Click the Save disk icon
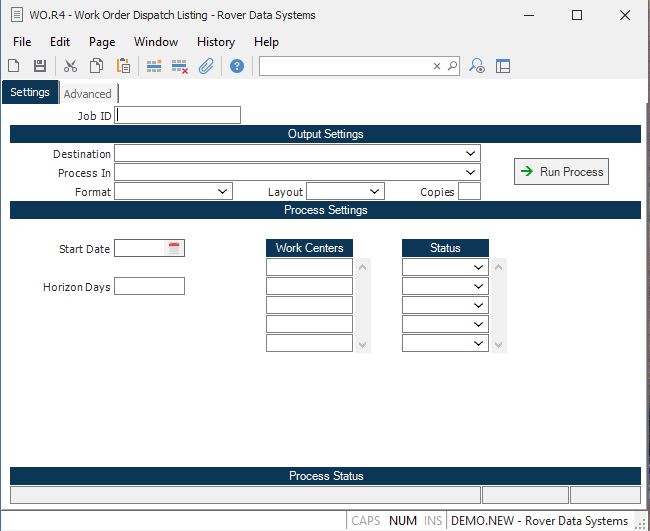 tap(40, 66)
